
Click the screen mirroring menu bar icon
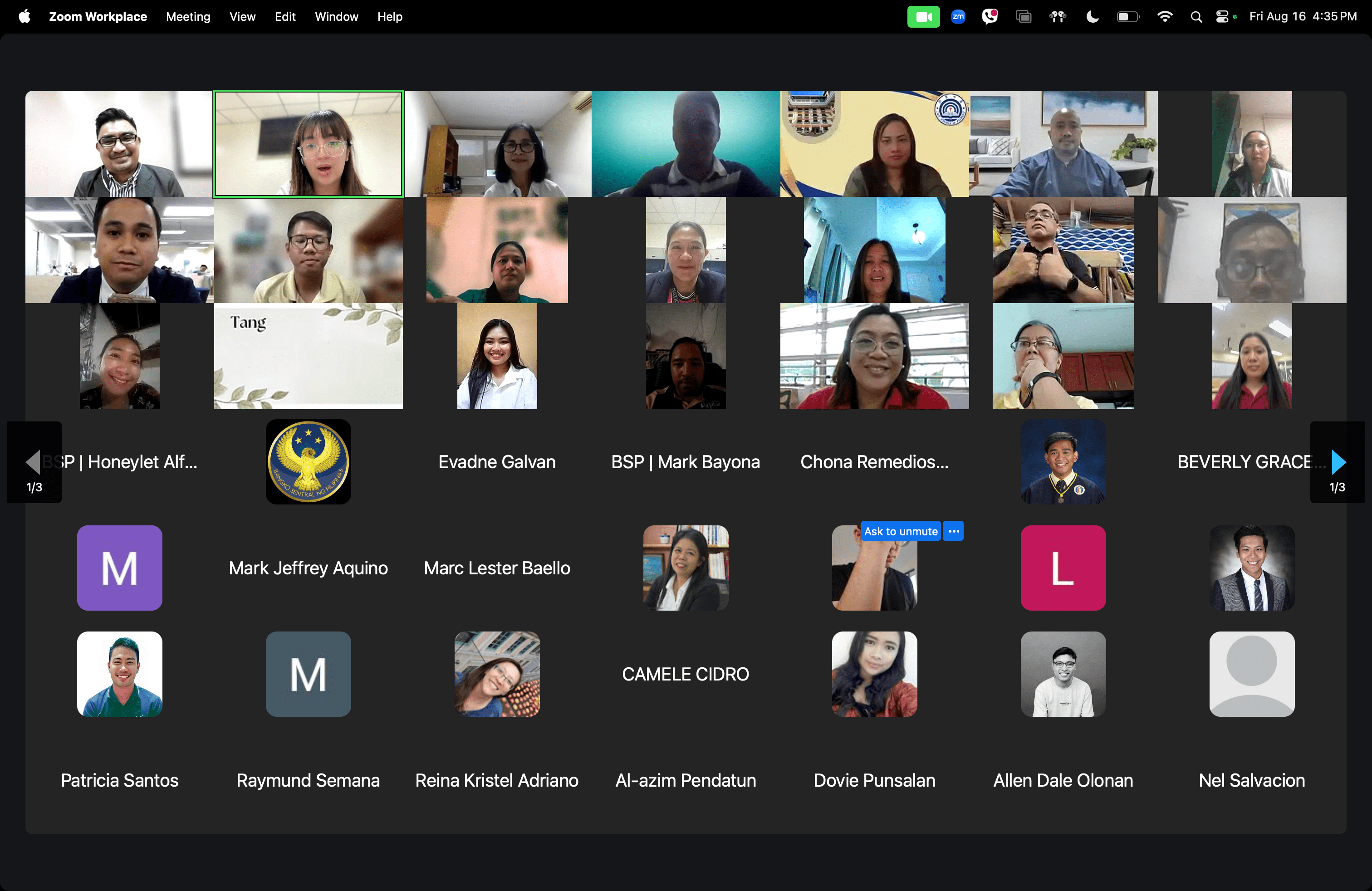click(1023, 17)
